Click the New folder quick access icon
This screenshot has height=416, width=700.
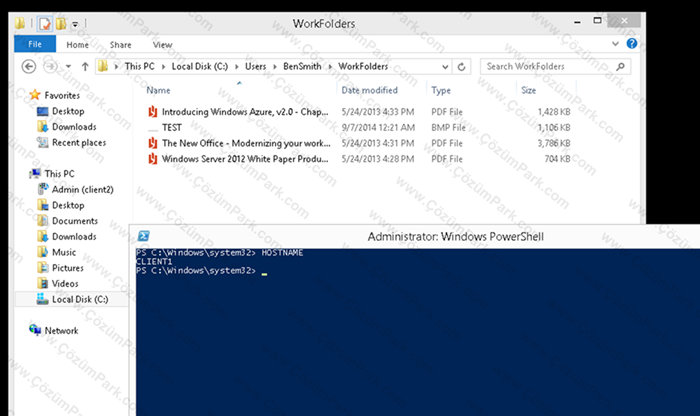click(61, 23)
